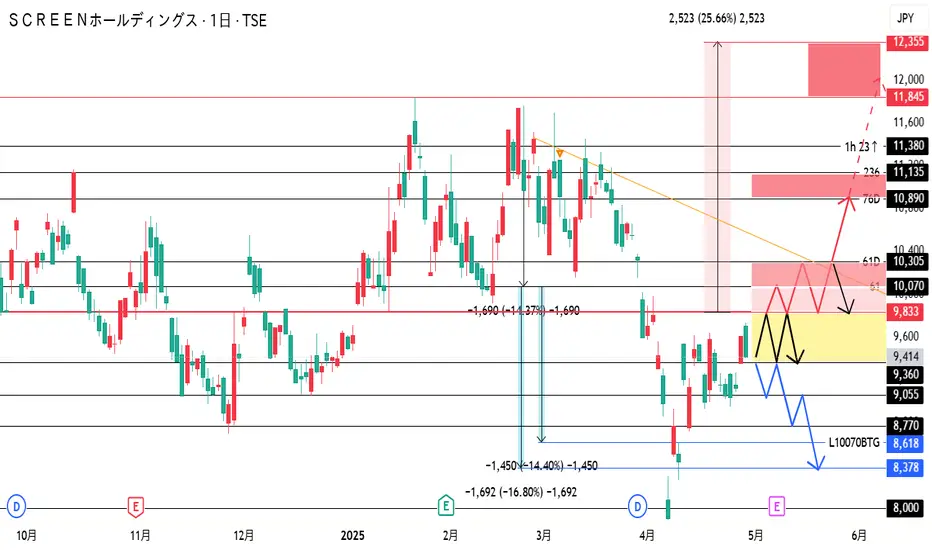Click the 2025 label on time axis
Screen dimensions: 932x550
352,536
